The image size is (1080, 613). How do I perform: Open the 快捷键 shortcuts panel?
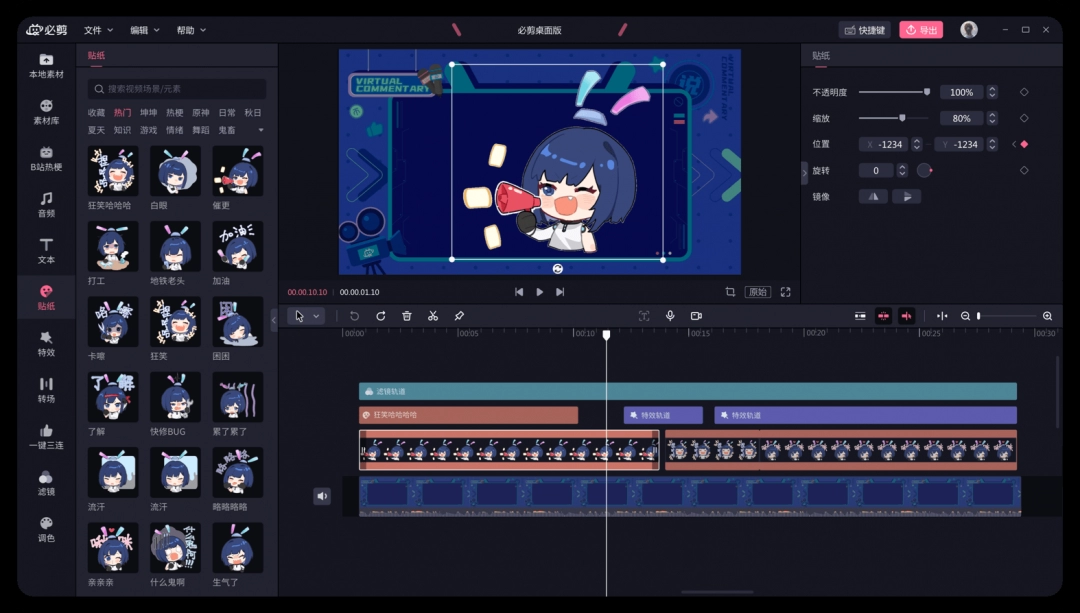click(866, 29)
